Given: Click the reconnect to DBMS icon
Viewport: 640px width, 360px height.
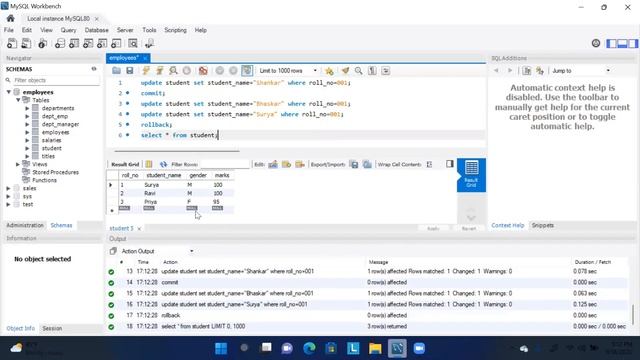Looking at the screenshot, I should tap(149, 43).
